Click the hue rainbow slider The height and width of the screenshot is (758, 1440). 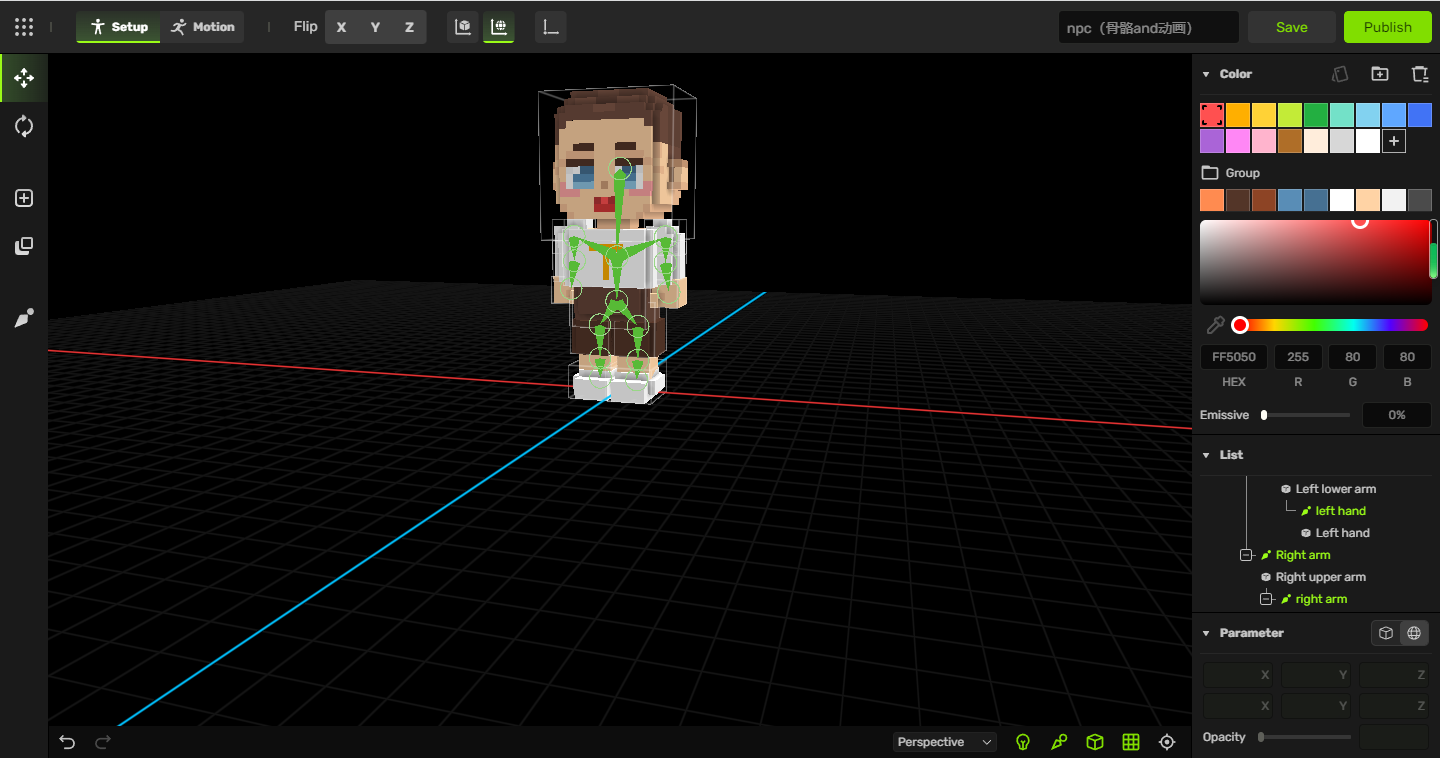tap(1334, 325)
